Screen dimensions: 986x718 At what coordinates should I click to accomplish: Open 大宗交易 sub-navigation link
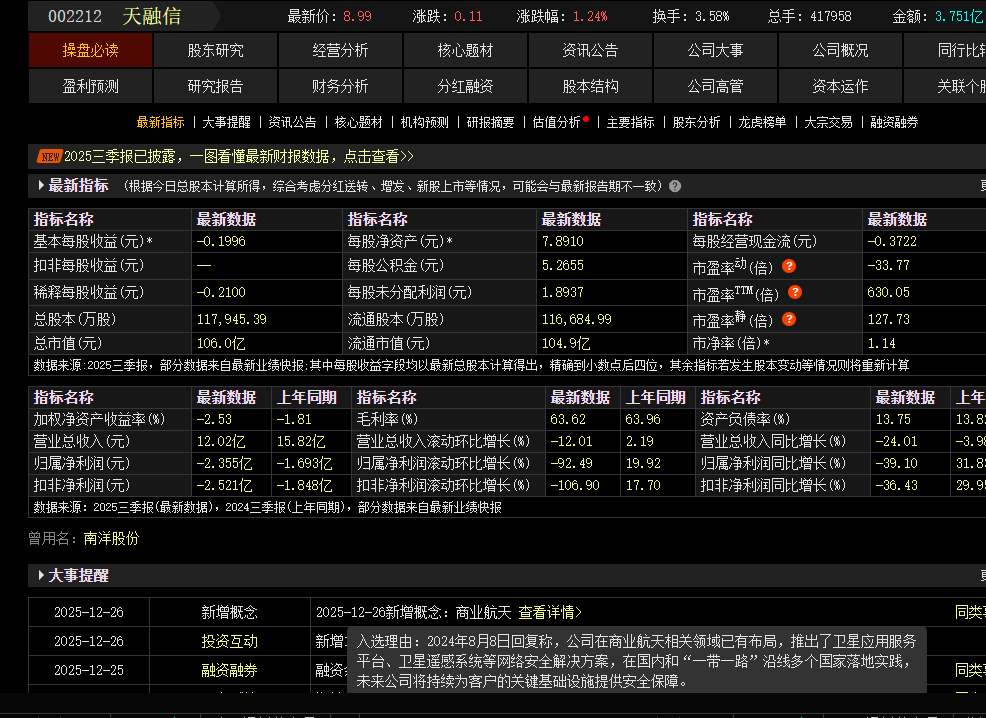tap(828, 122)
